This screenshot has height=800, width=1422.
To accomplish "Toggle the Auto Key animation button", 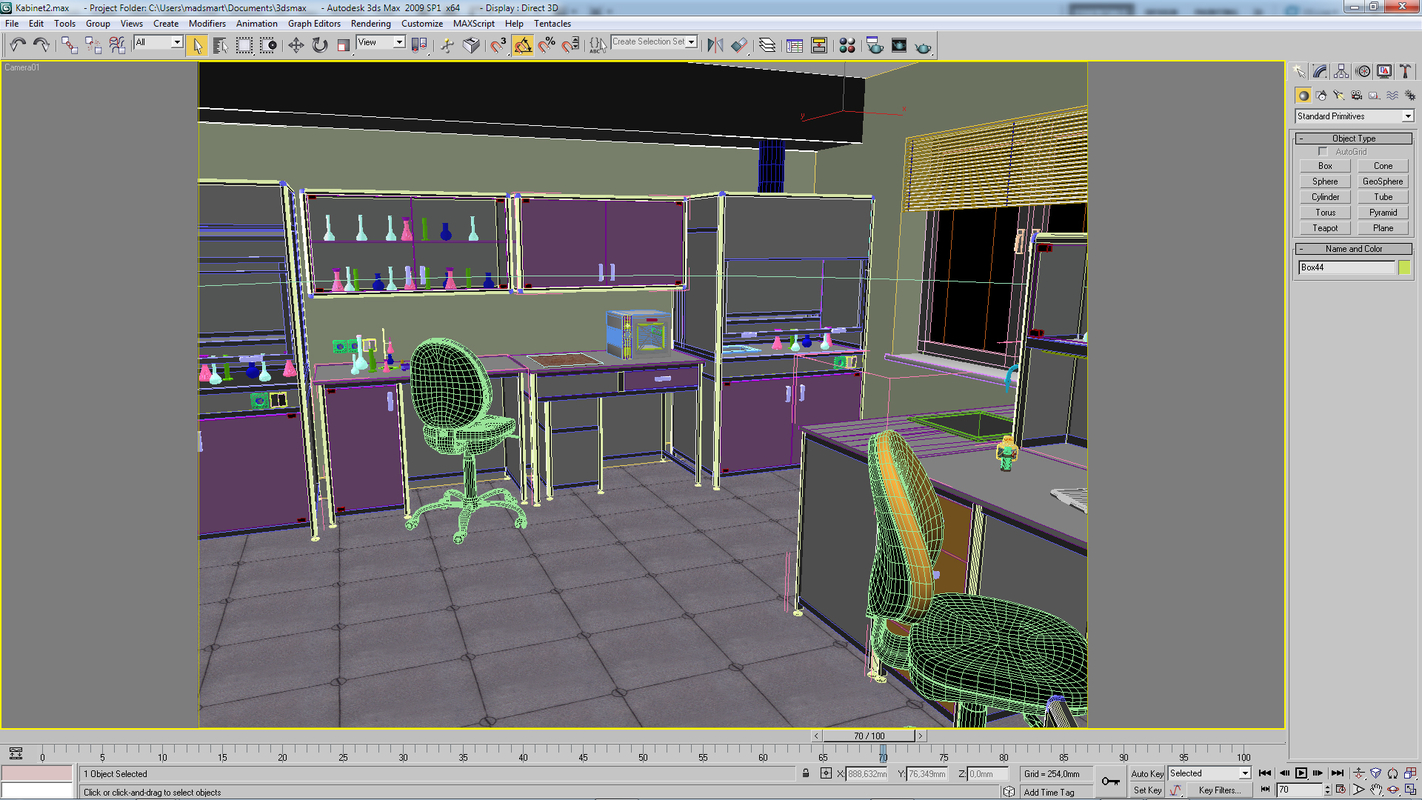I will [x=1146, y=773].
